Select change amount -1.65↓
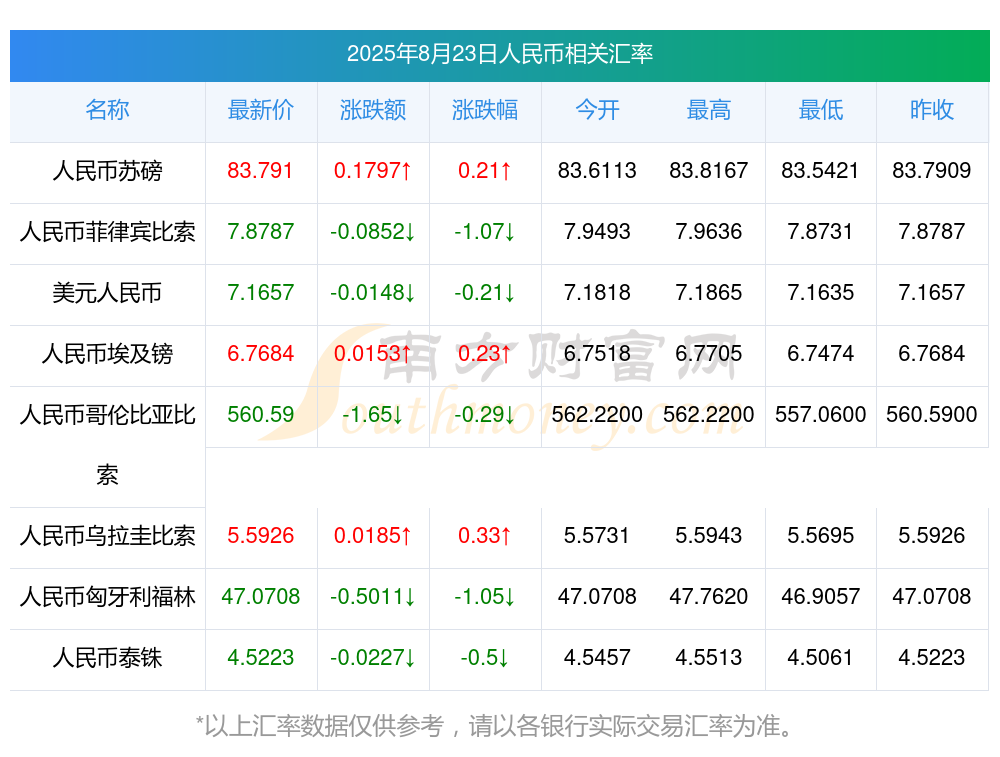Viewport: 1000px width, 757px height. coord(372,415)
